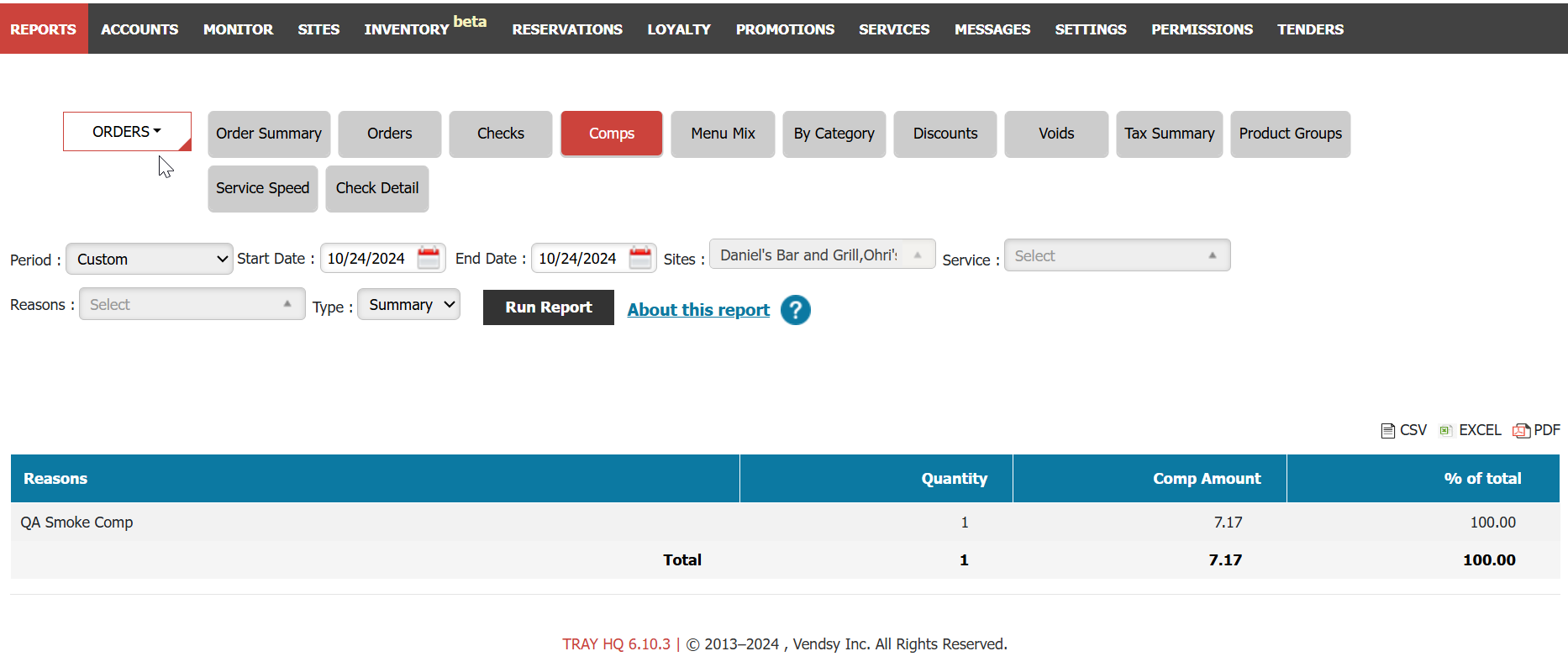Click the blue help question mark icon
1568x667 pixels.
click(x=795, y=310)
